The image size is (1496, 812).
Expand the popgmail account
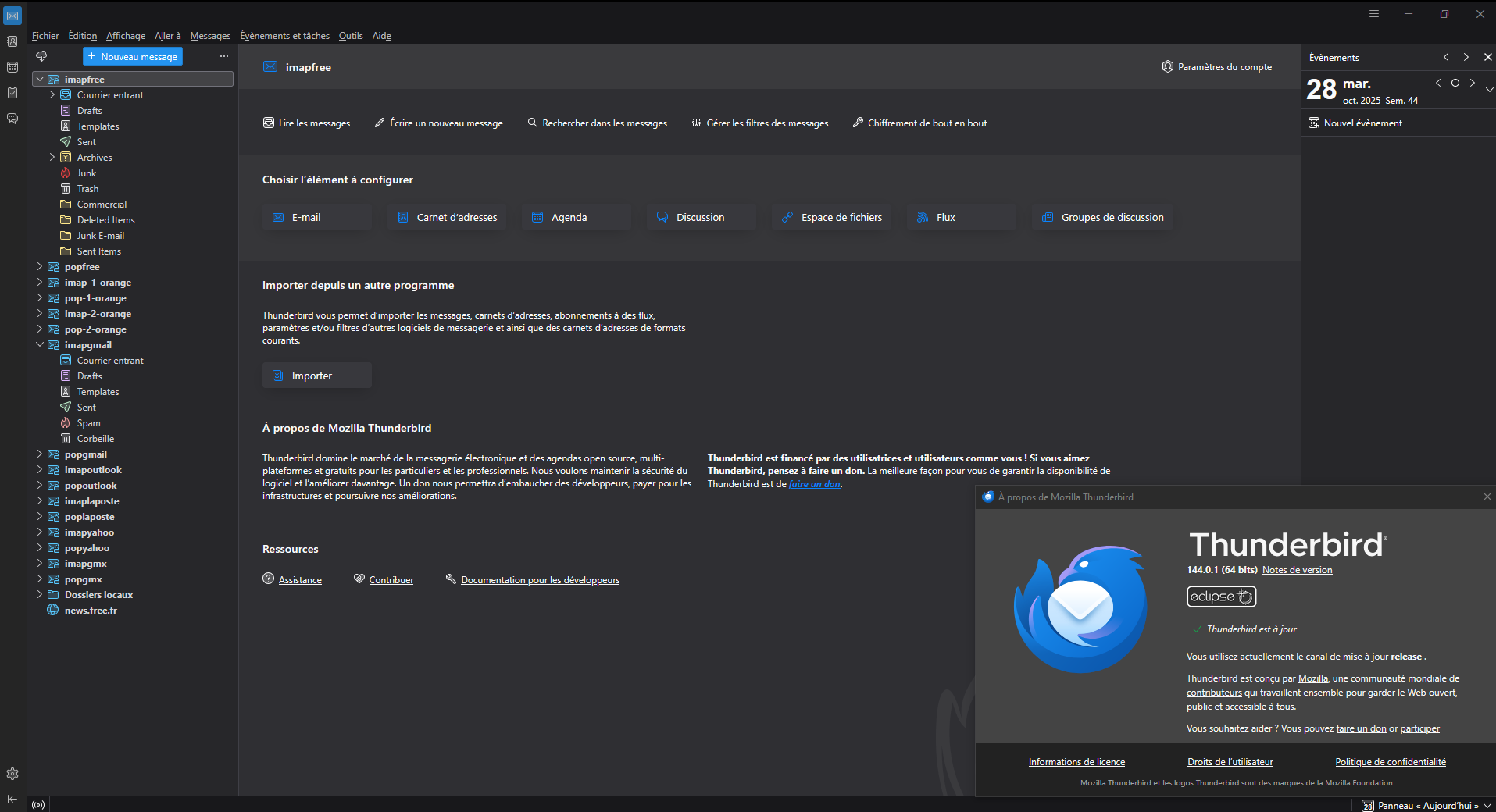[40, 454]
